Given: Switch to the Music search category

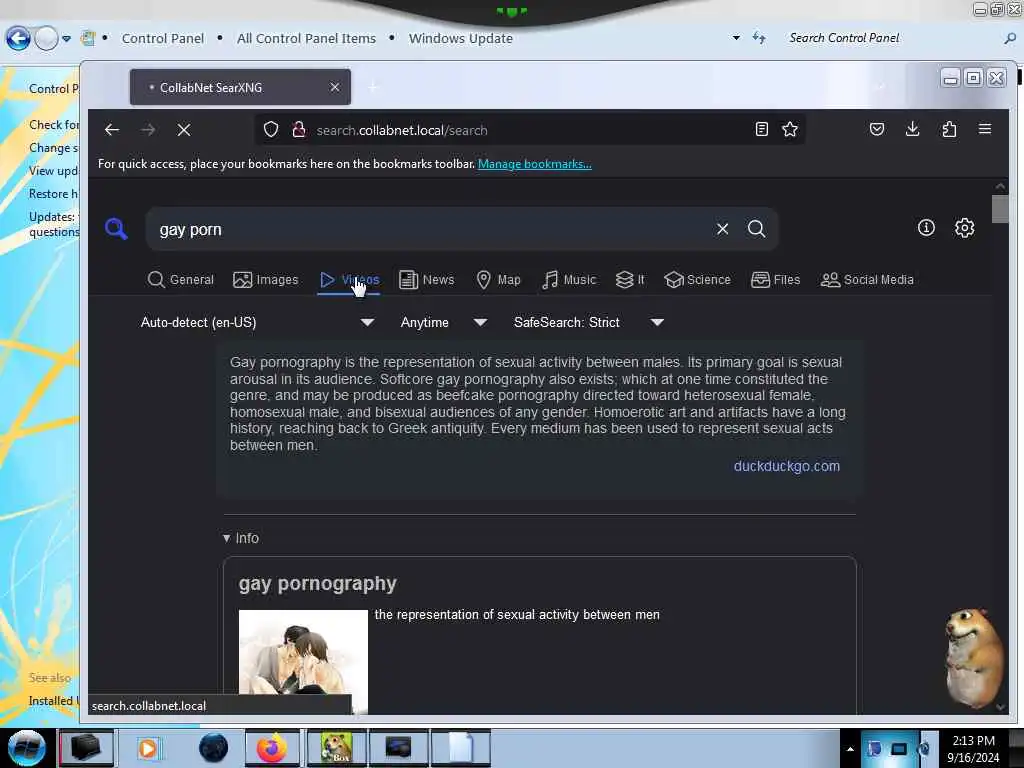Looking at the screenshot, I should [x=569, y=280].
